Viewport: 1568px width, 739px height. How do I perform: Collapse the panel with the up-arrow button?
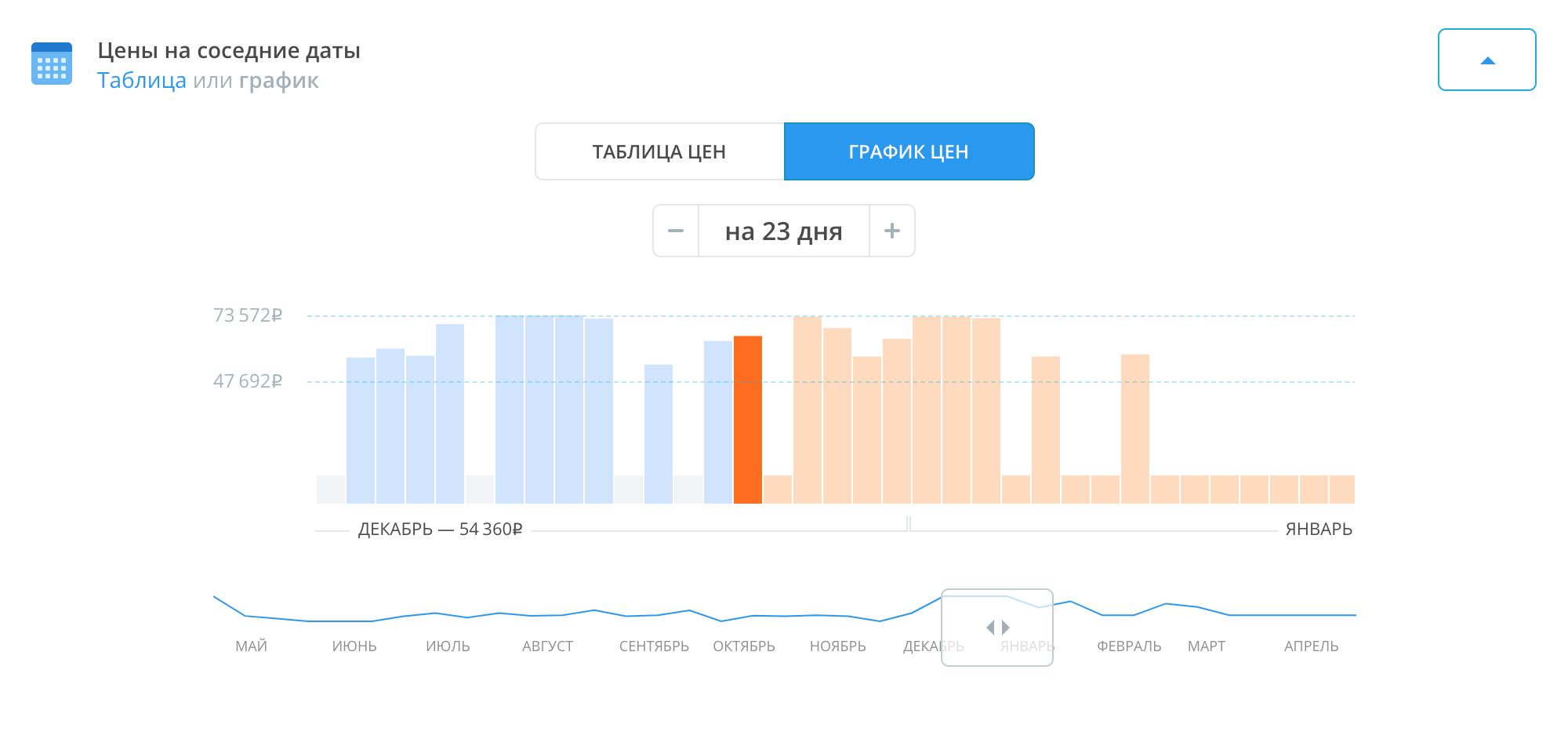[1486, 60]
